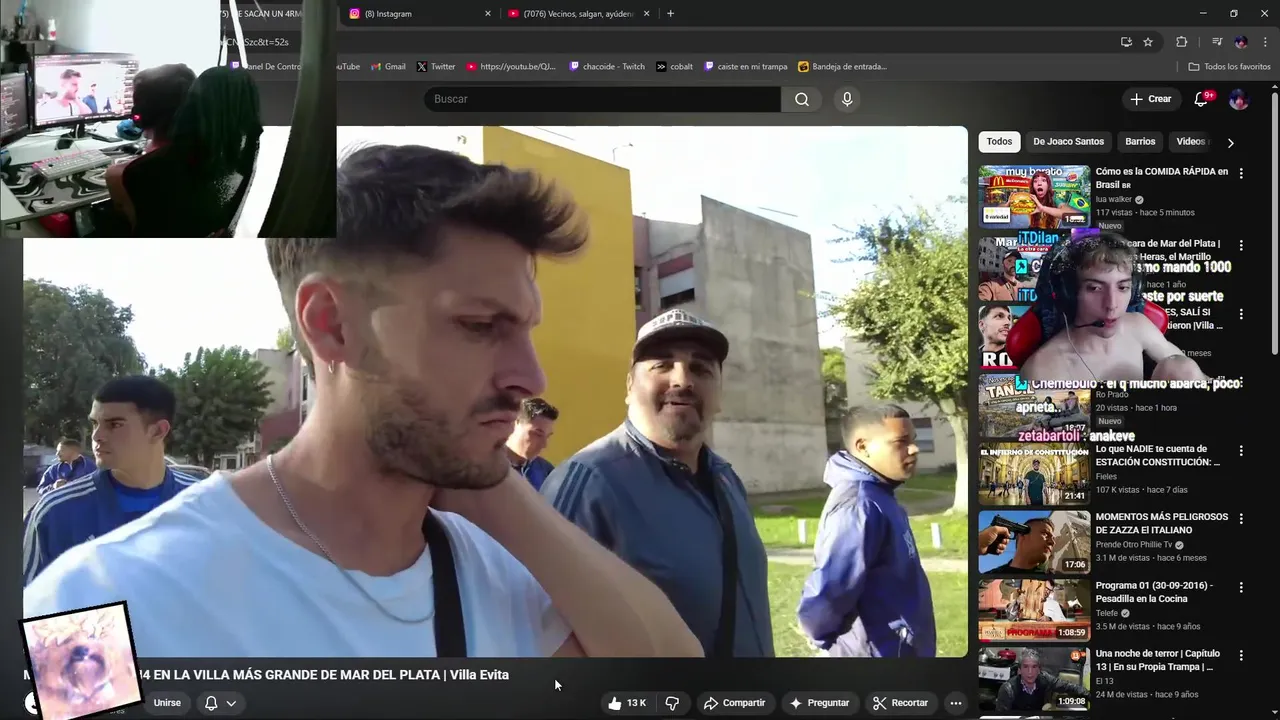Open Gmail bookmark

click(x=388, y=66)
